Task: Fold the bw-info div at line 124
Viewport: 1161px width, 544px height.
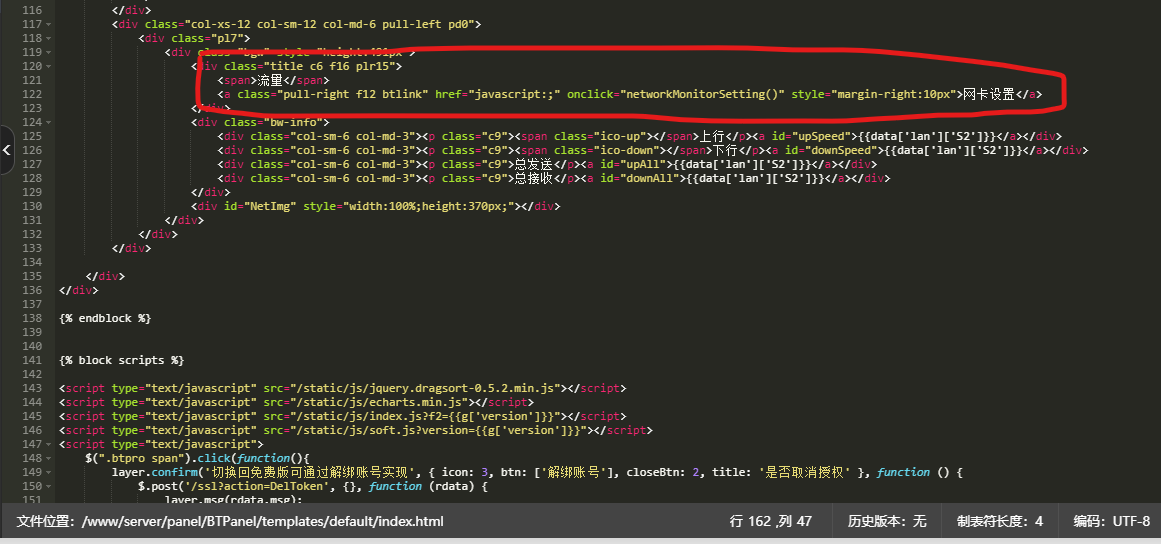Action: pyautogui.click(x=48, y=122)
